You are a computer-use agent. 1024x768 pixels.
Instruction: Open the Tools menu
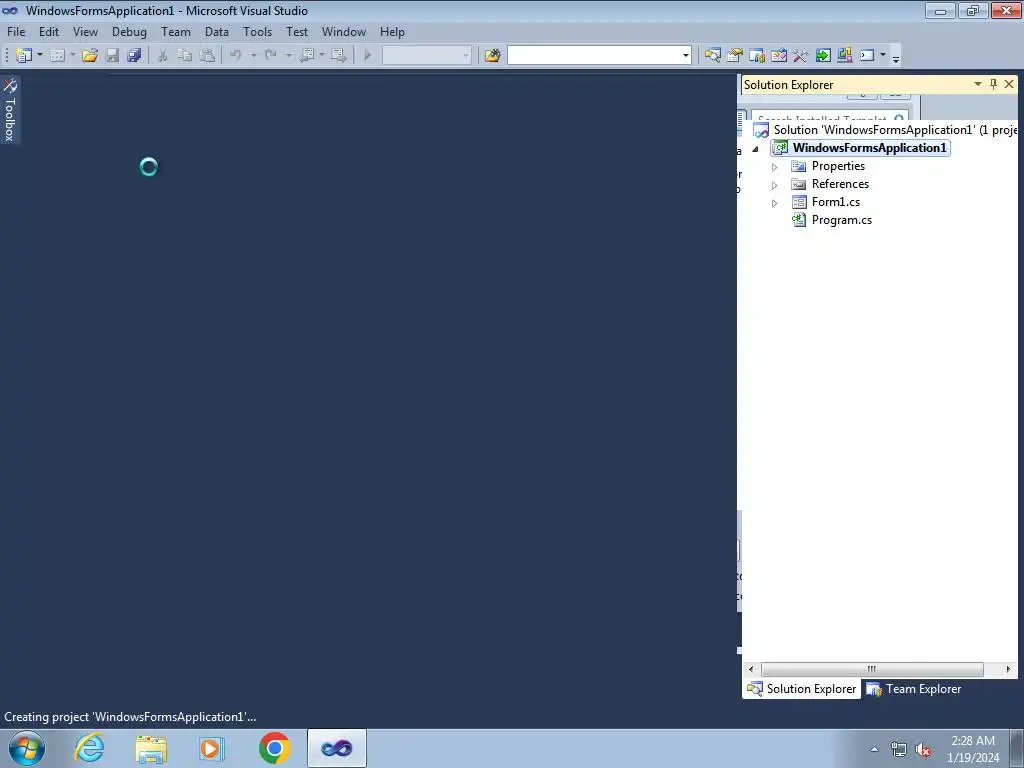(x=257, y=32)
